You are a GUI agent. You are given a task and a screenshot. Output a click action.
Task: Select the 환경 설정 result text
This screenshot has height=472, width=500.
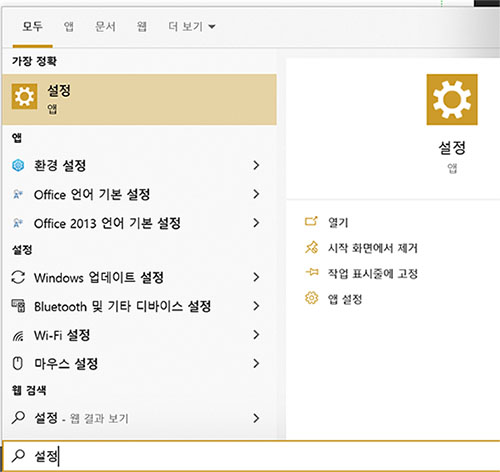tap(60, 165)
